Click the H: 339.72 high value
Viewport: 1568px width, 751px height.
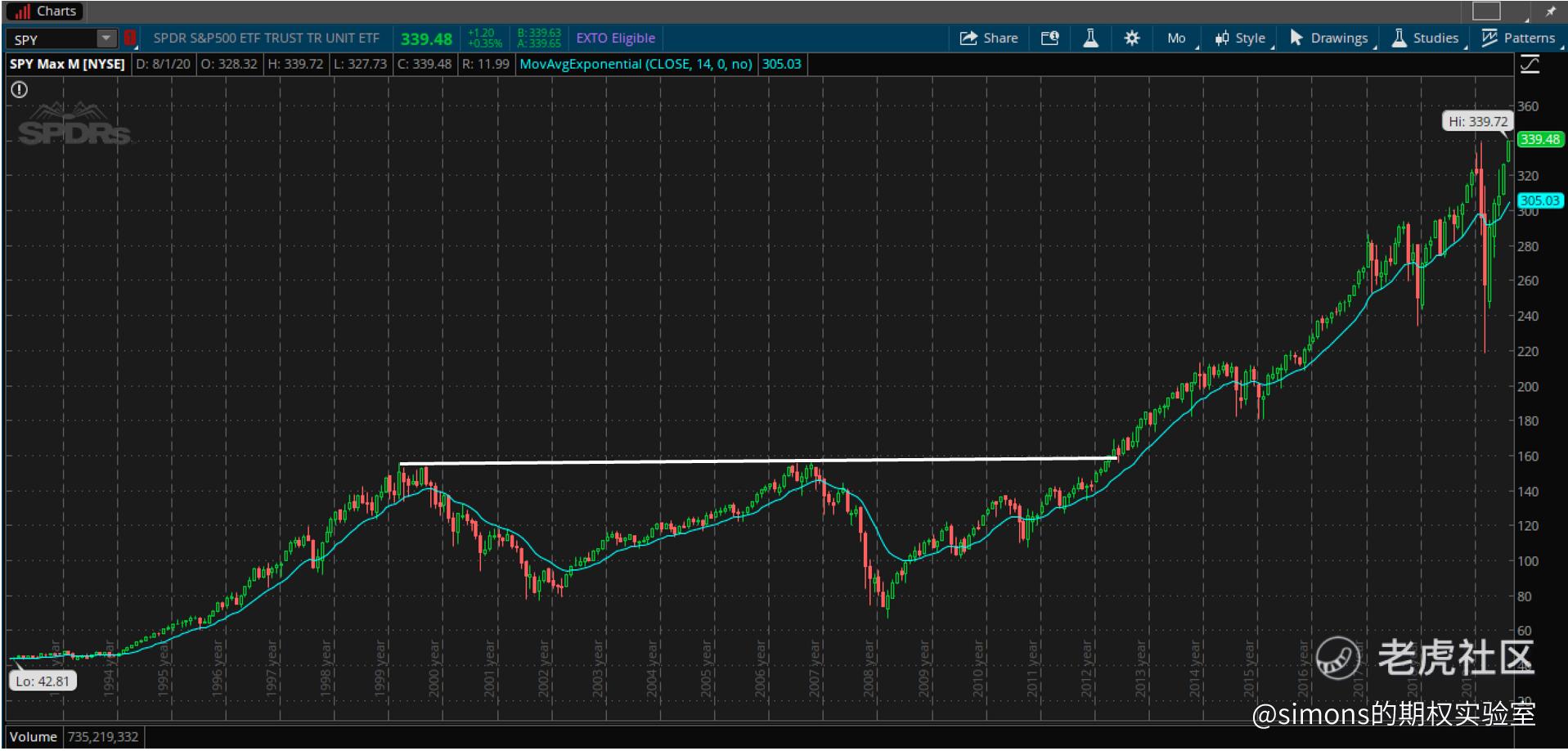[295, 64]
